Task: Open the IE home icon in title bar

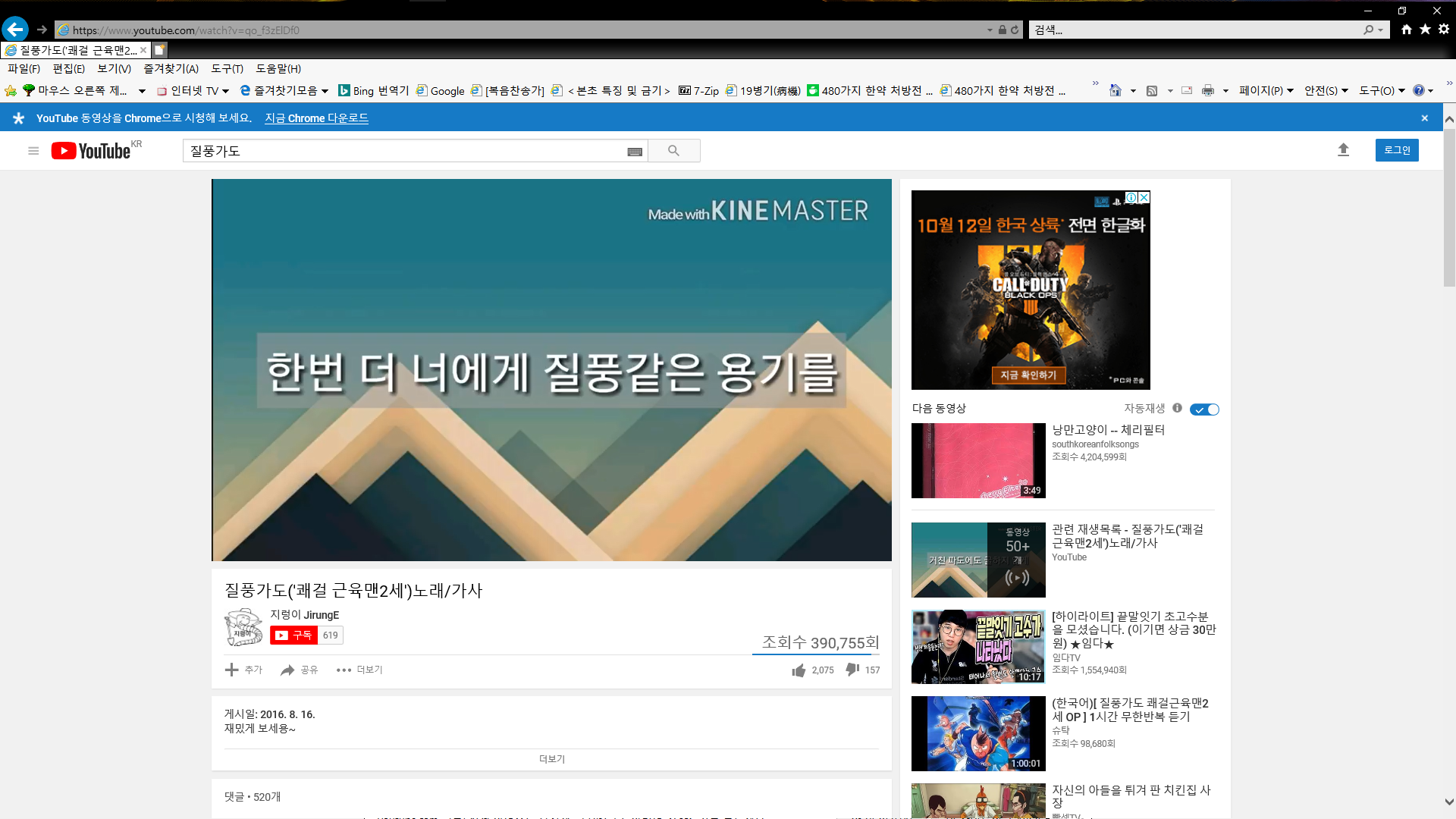Action: click(1407, 30)
